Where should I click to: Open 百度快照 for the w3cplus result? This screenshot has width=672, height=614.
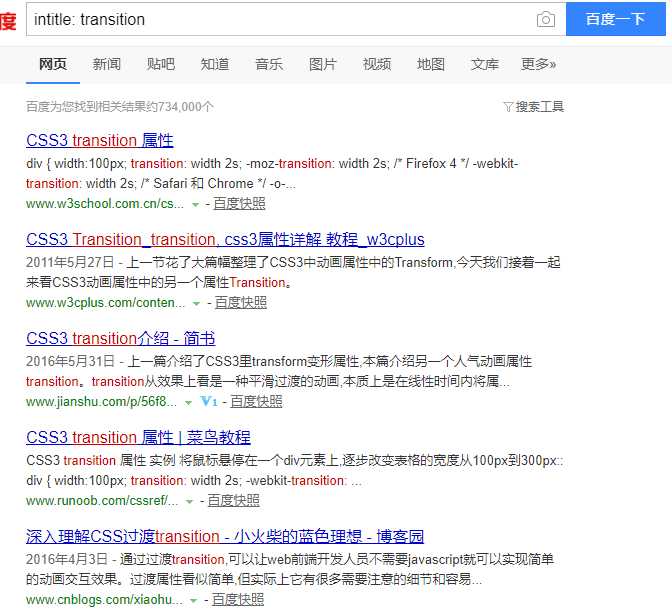(x=240, y=303)
